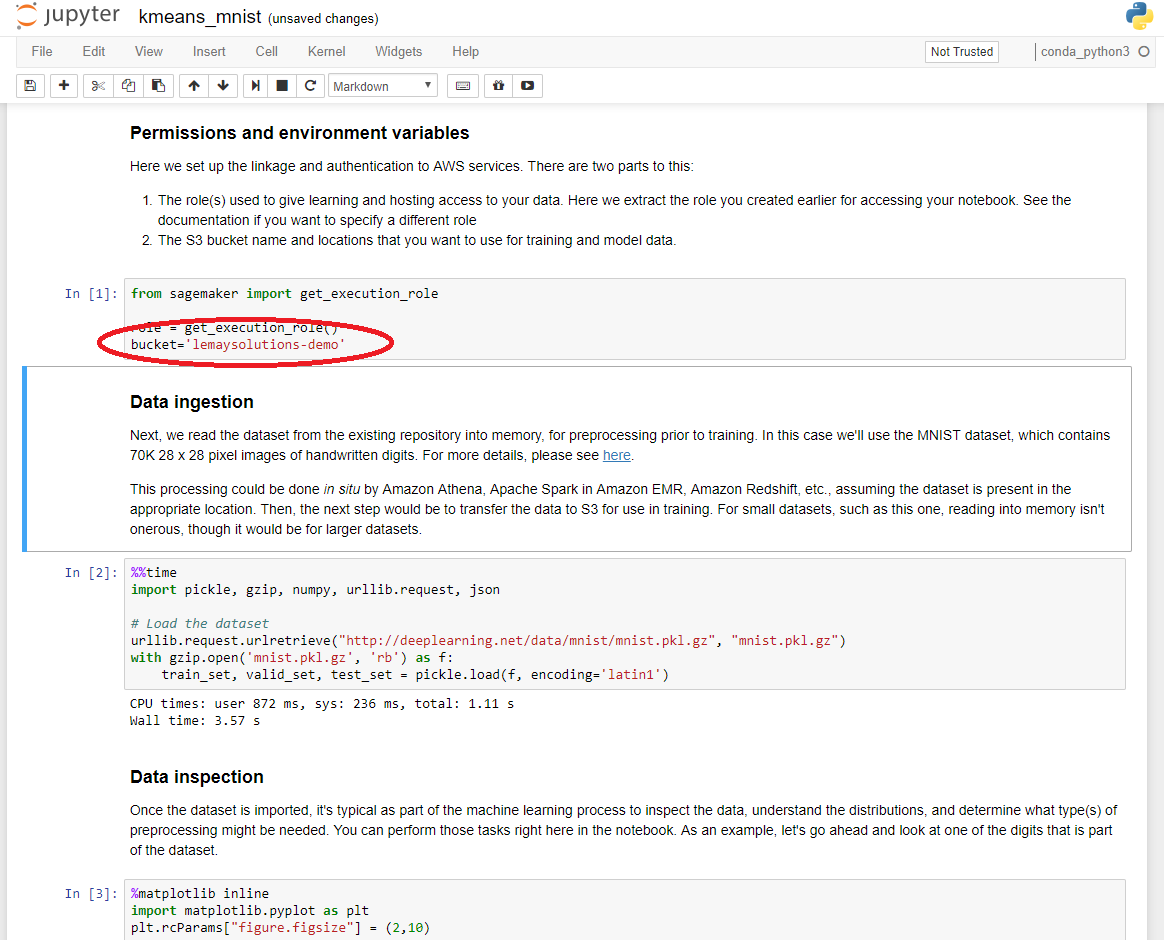
Task: Open the Cell menu
Action: tap(266, 52)
